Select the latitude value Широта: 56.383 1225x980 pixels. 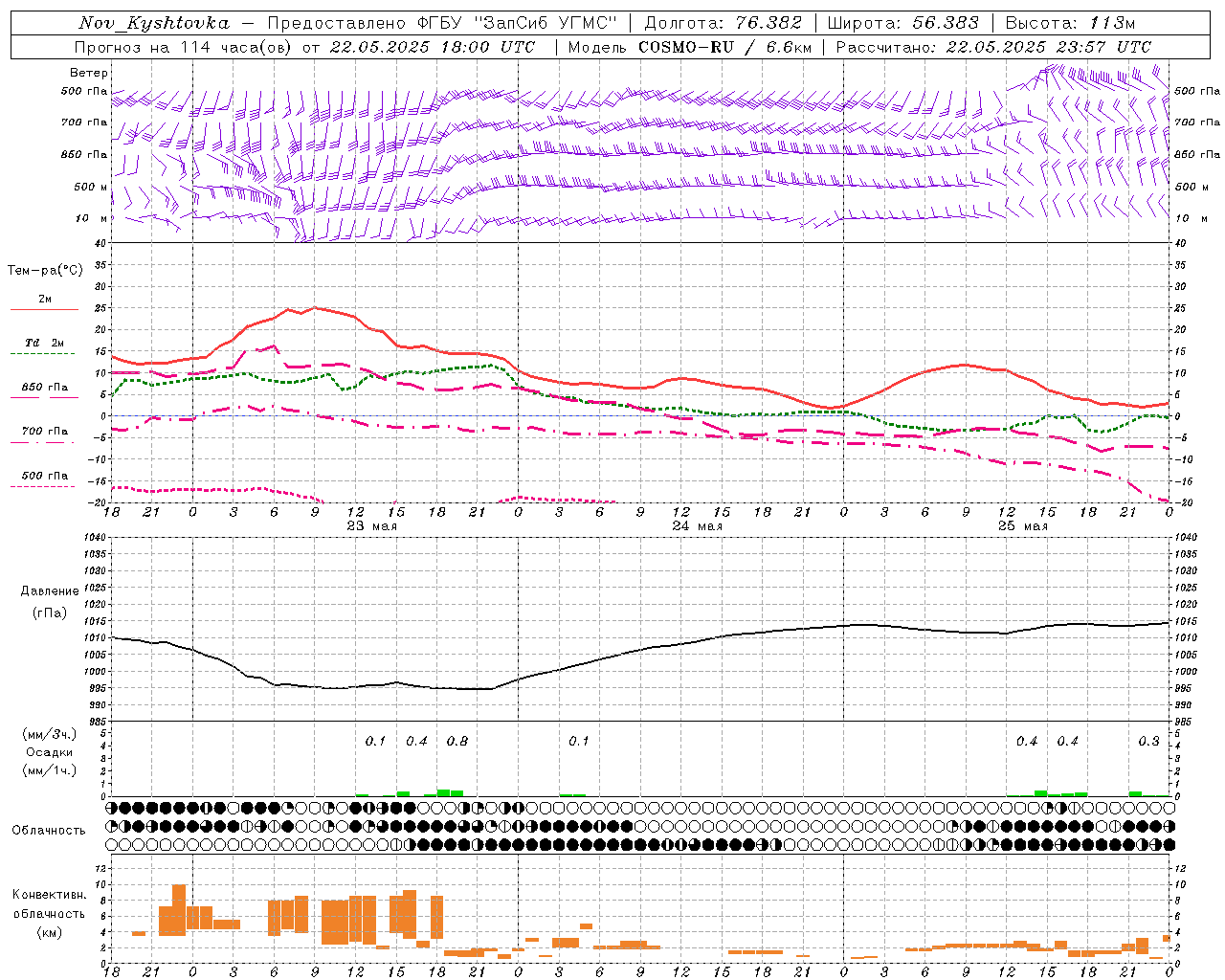point(903,23)
